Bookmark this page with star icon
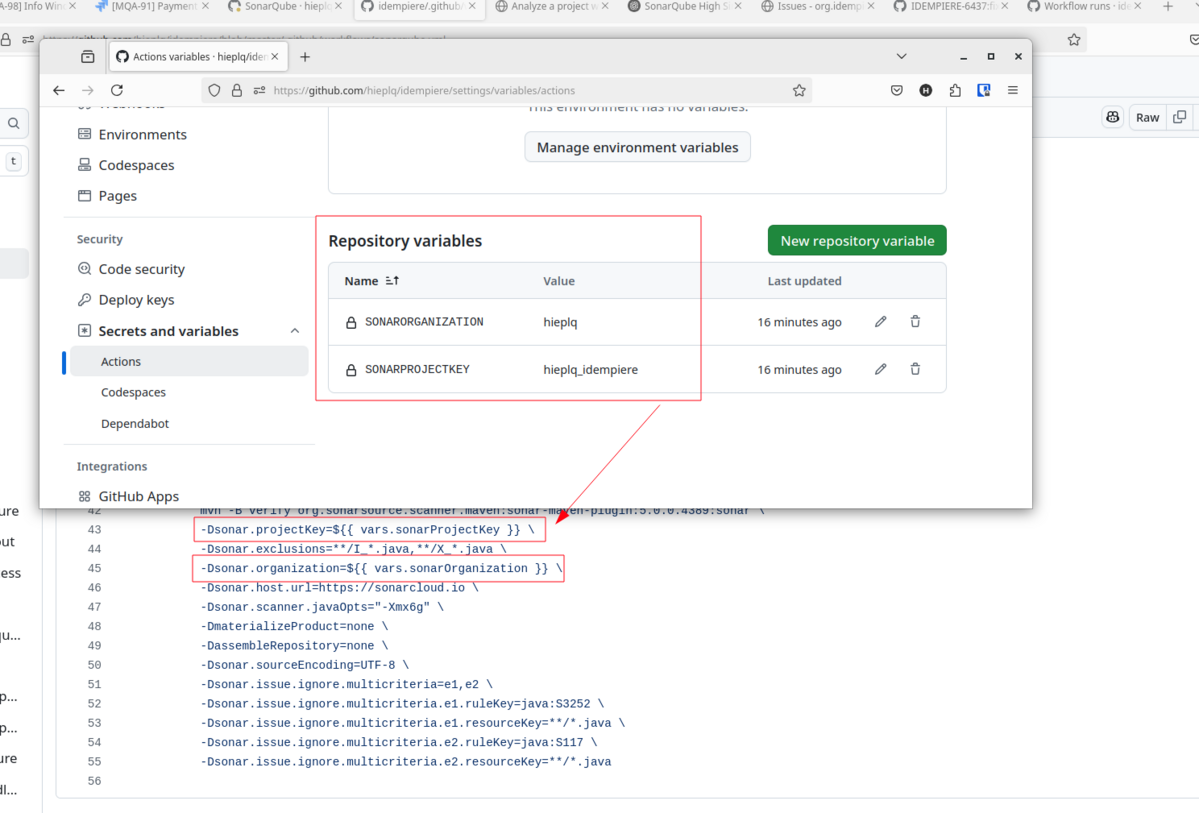 click(x=799, y=90)
